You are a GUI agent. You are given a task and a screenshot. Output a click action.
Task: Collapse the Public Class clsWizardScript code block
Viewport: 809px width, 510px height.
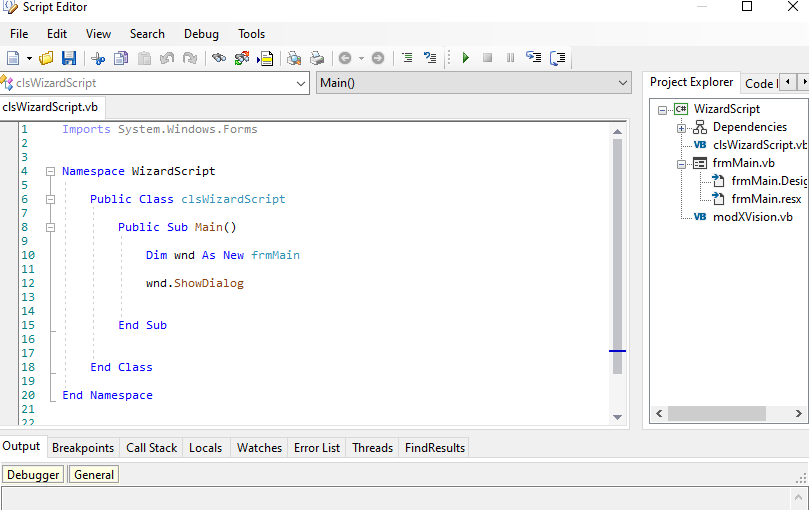50,199
